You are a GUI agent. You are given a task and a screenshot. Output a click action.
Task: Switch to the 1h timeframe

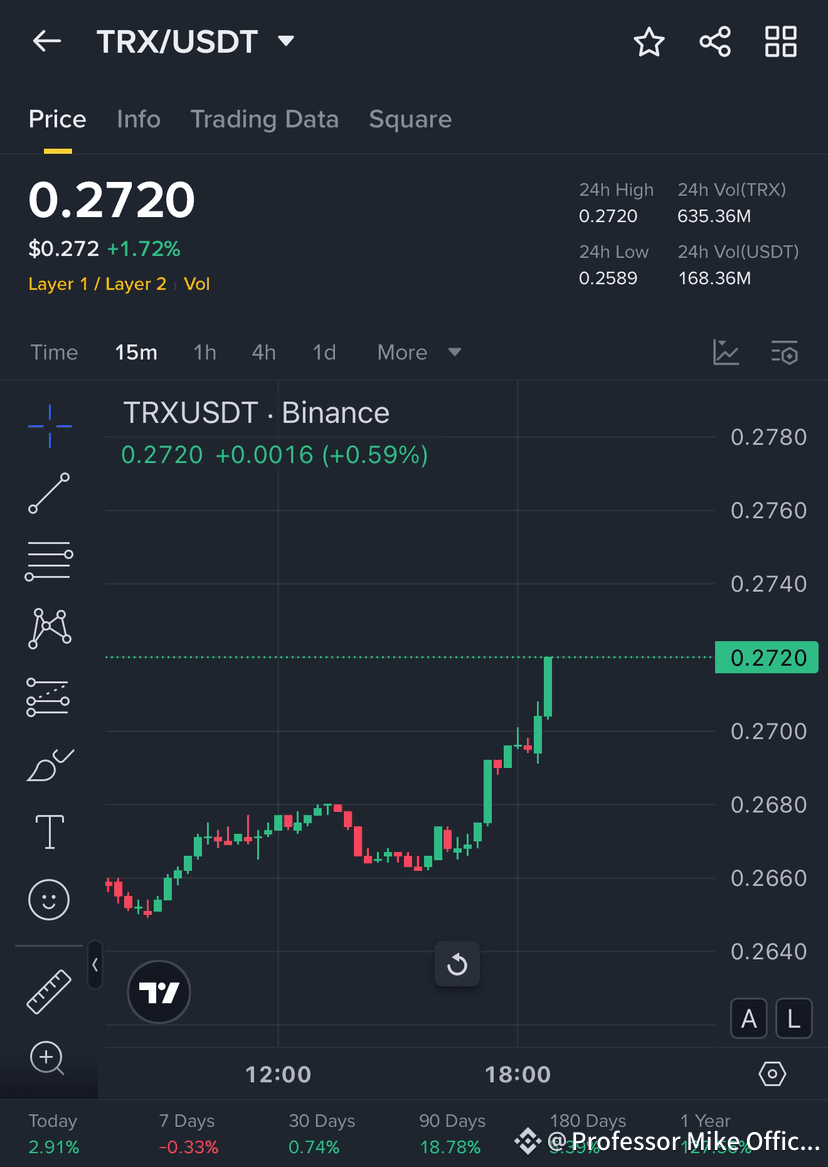(205, 352)
